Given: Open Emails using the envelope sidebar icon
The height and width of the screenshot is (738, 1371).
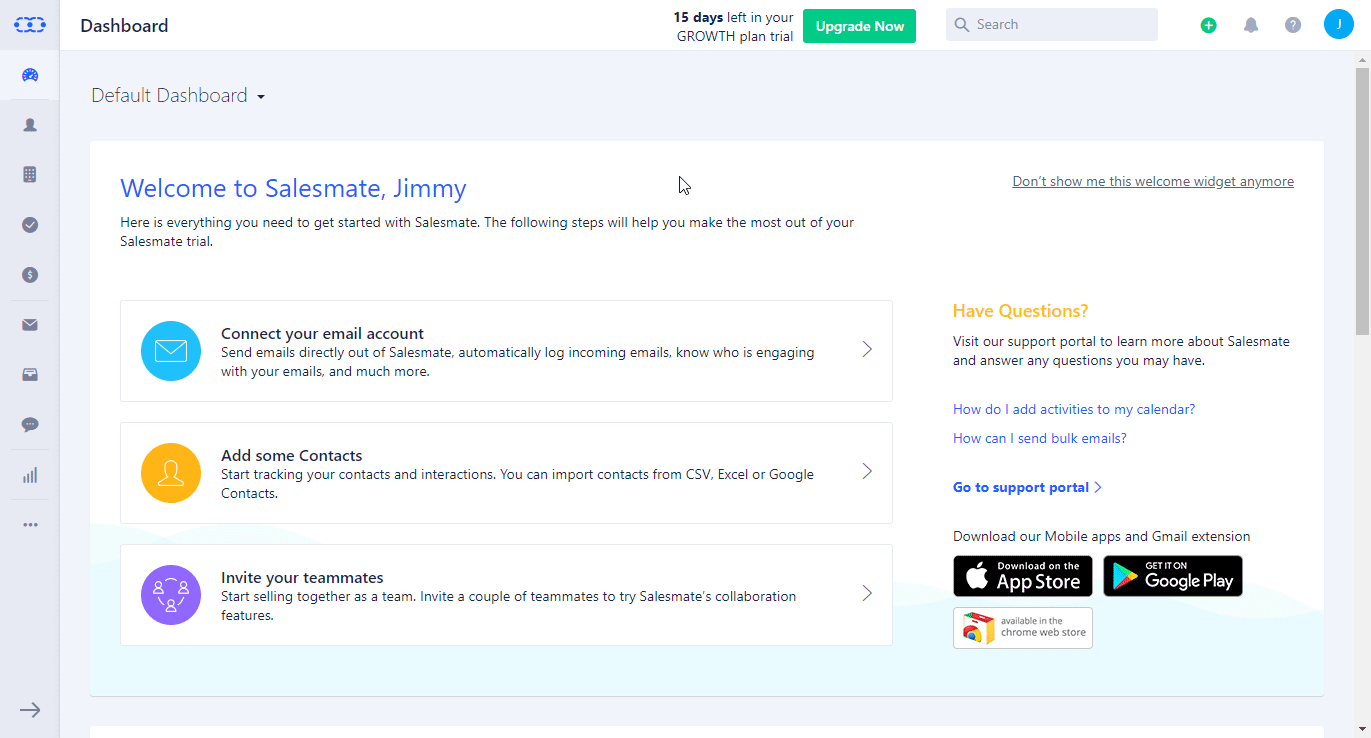Looking at the screenshot, I should click(29, 324).
